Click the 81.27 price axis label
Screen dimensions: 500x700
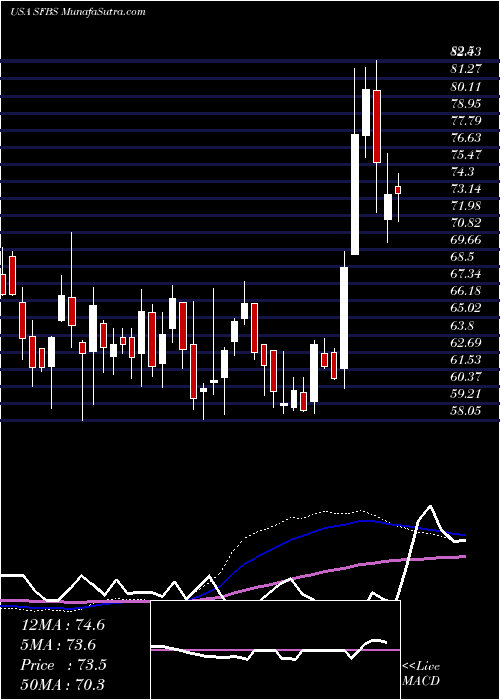click(x=466, y=69)
